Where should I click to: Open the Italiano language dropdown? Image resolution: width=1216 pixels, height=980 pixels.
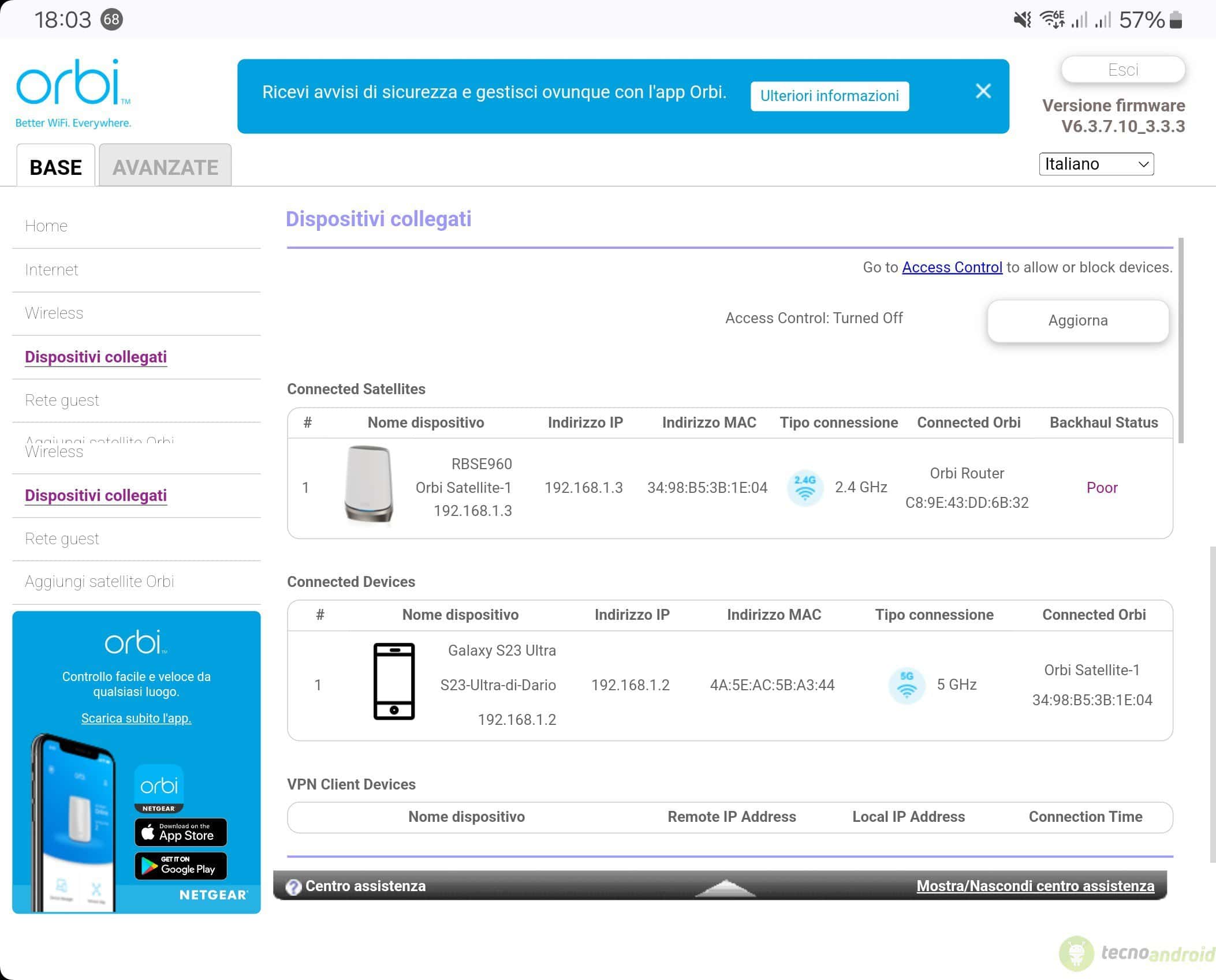pos(1096,164)
